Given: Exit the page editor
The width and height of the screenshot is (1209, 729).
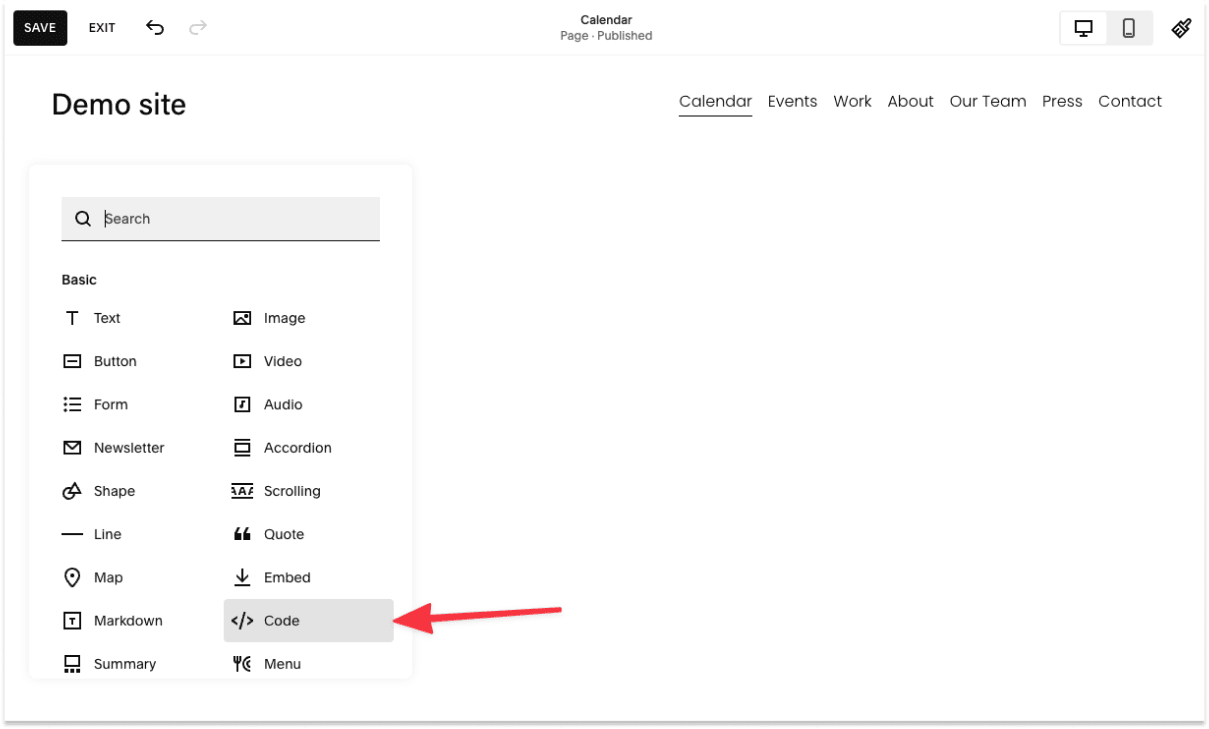Looking at the screenshot, I should [x=101, y=27].
